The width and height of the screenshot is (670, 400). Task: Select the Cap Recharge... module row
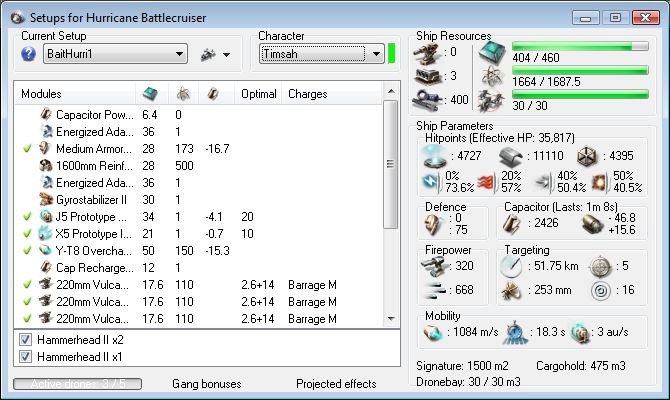click(199, 268)
